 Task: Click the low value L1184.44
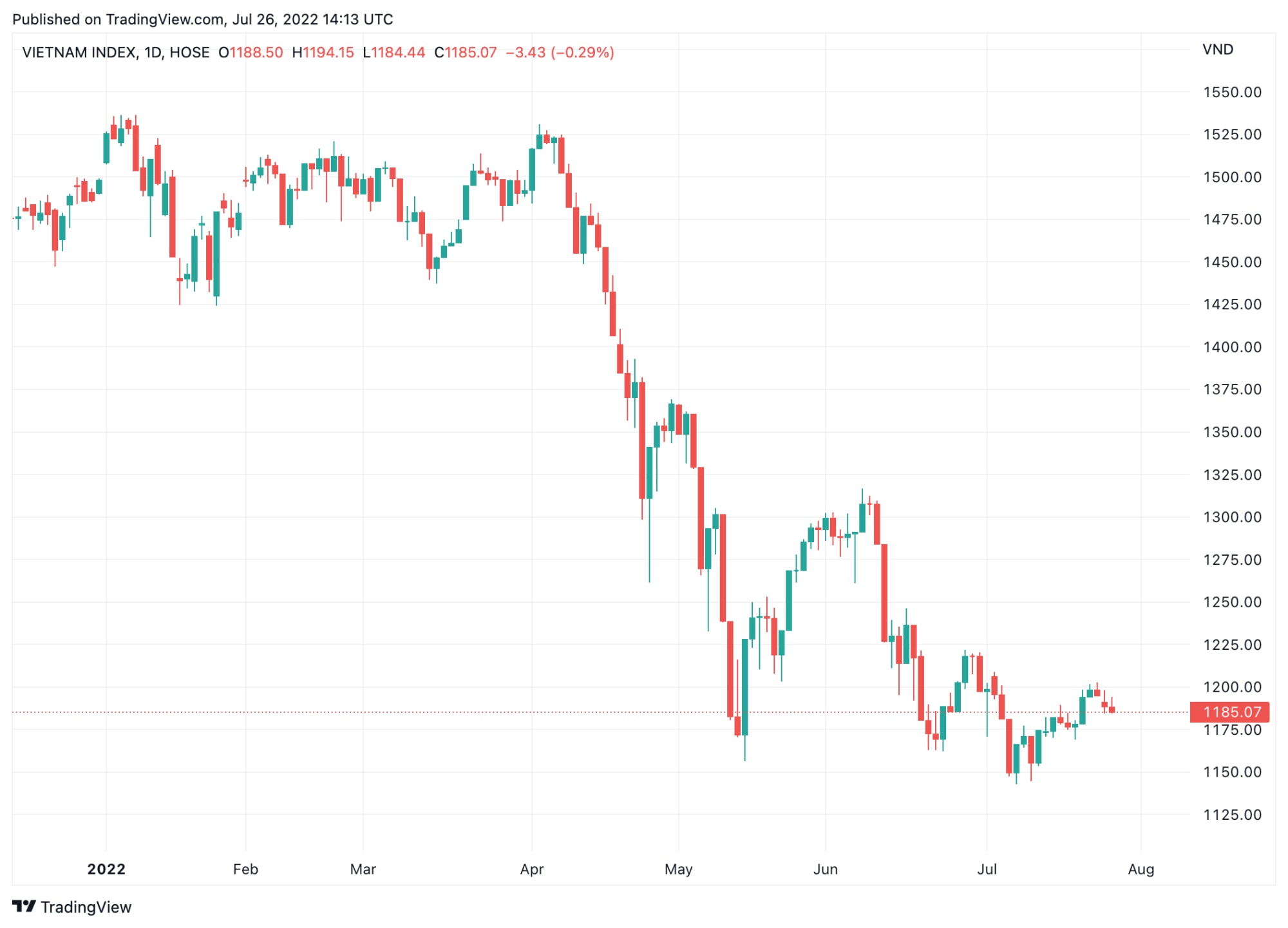(394, 52)
